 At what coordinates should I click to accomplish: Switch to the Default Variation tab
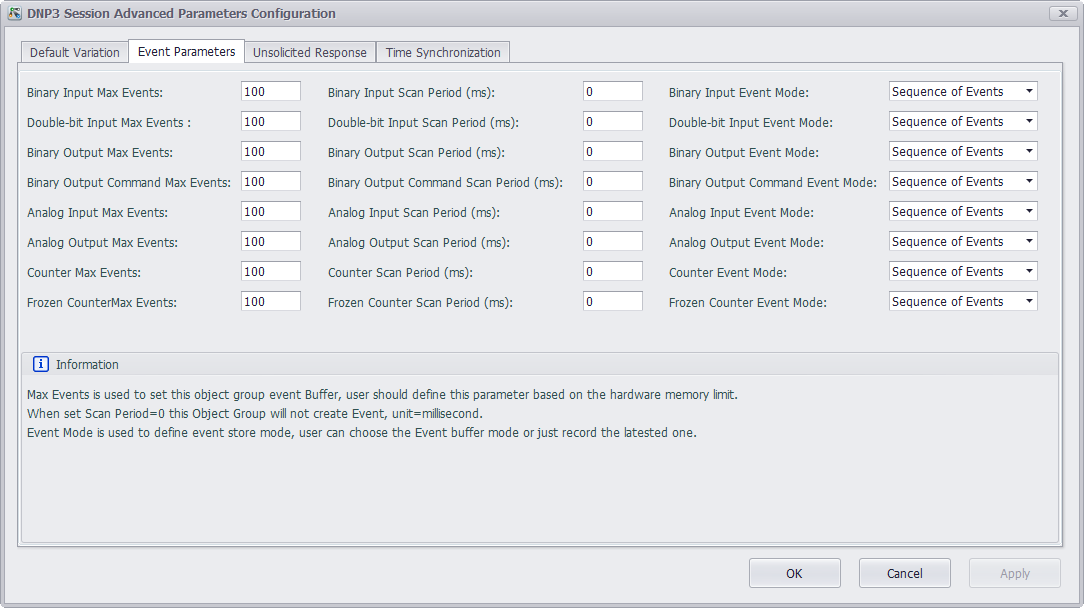pyautogui.click(x=75, y=52)
